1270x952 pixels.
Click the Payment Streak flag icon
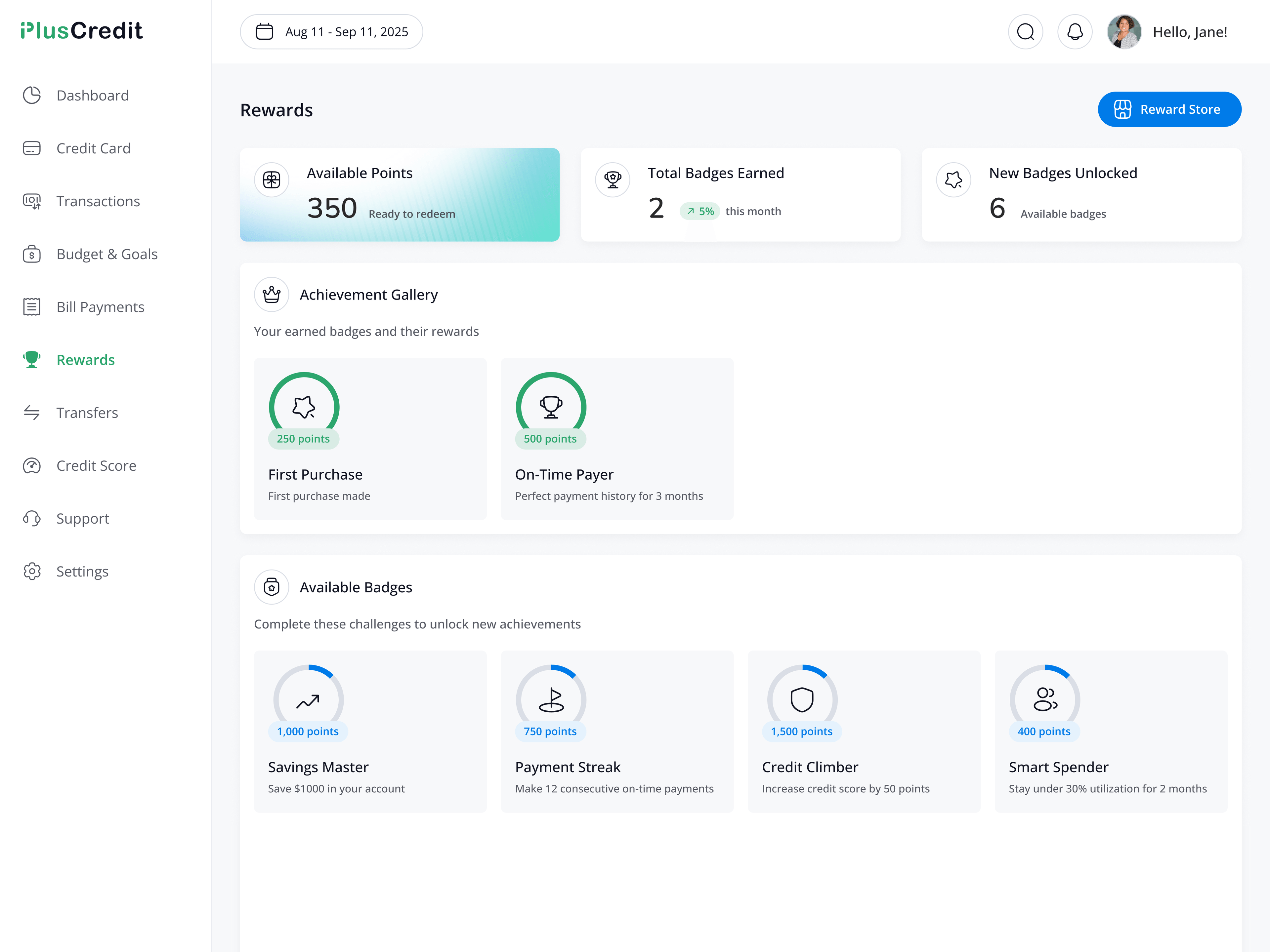click(x=551, y=700)
